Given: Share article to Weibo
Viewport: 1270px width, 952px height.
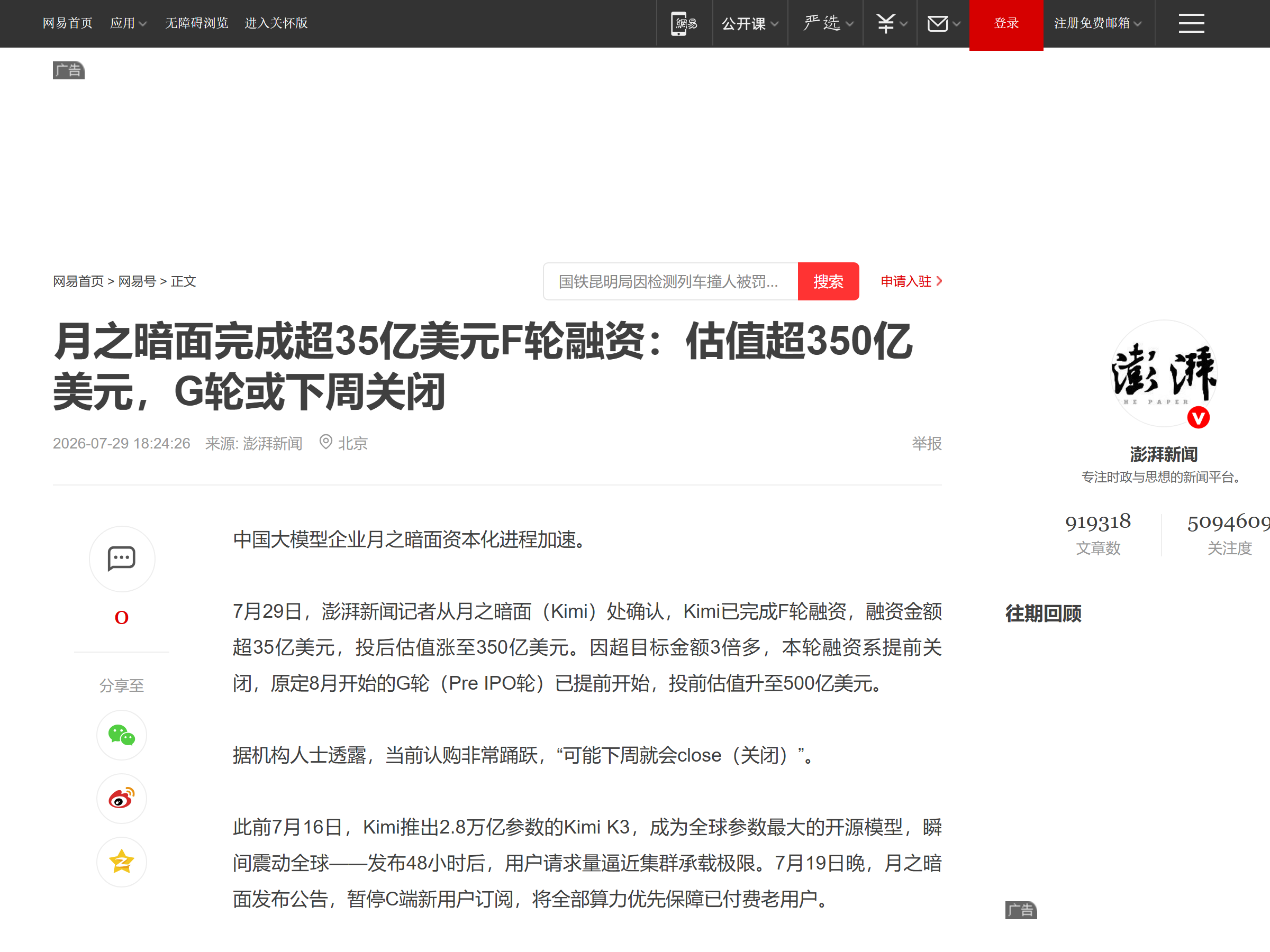Looking at the screenshot, I should [x=122, y=798].
